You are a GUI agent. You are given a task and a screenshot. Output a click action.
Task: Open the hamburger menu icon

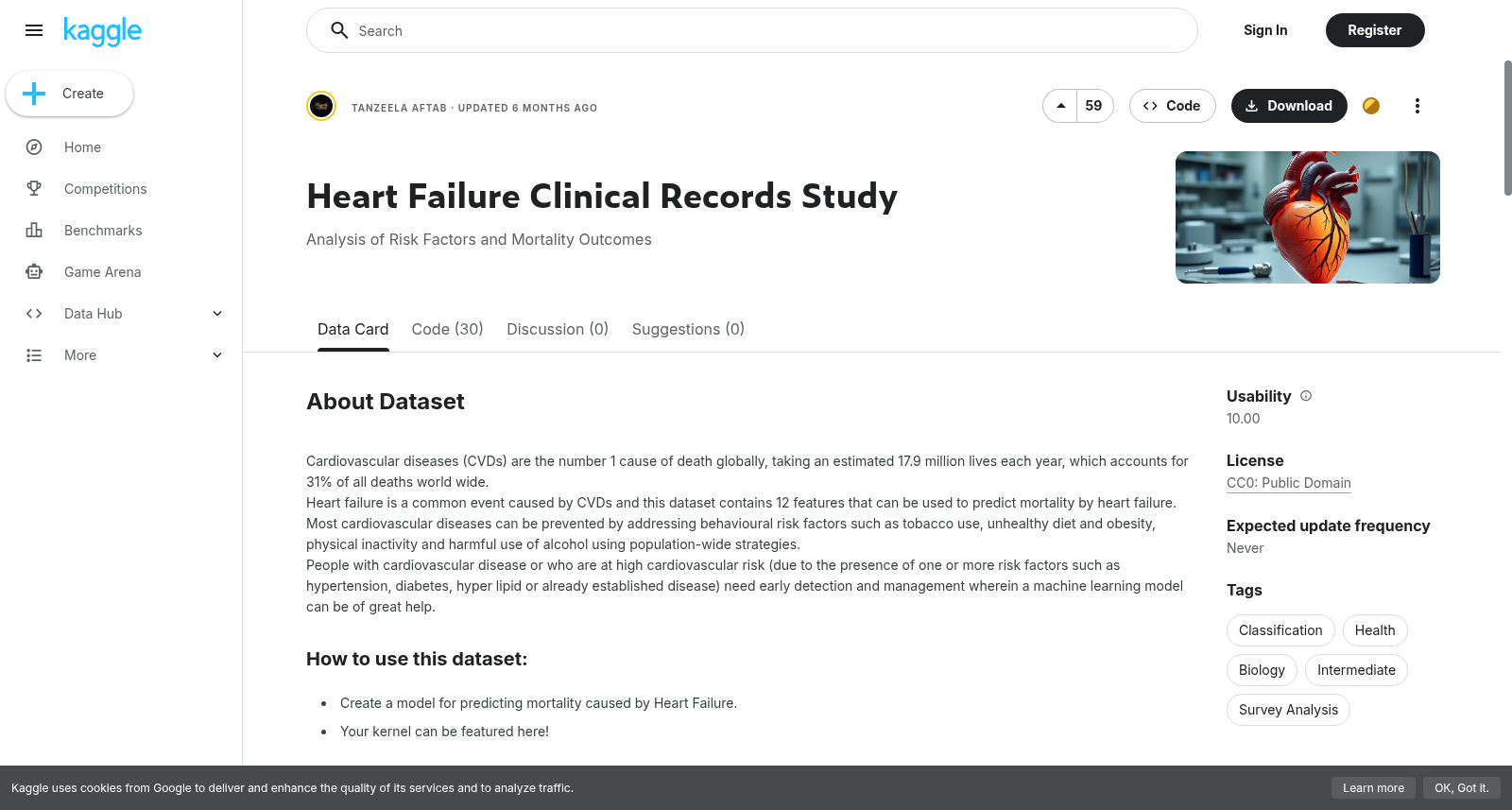pos(34,30)
